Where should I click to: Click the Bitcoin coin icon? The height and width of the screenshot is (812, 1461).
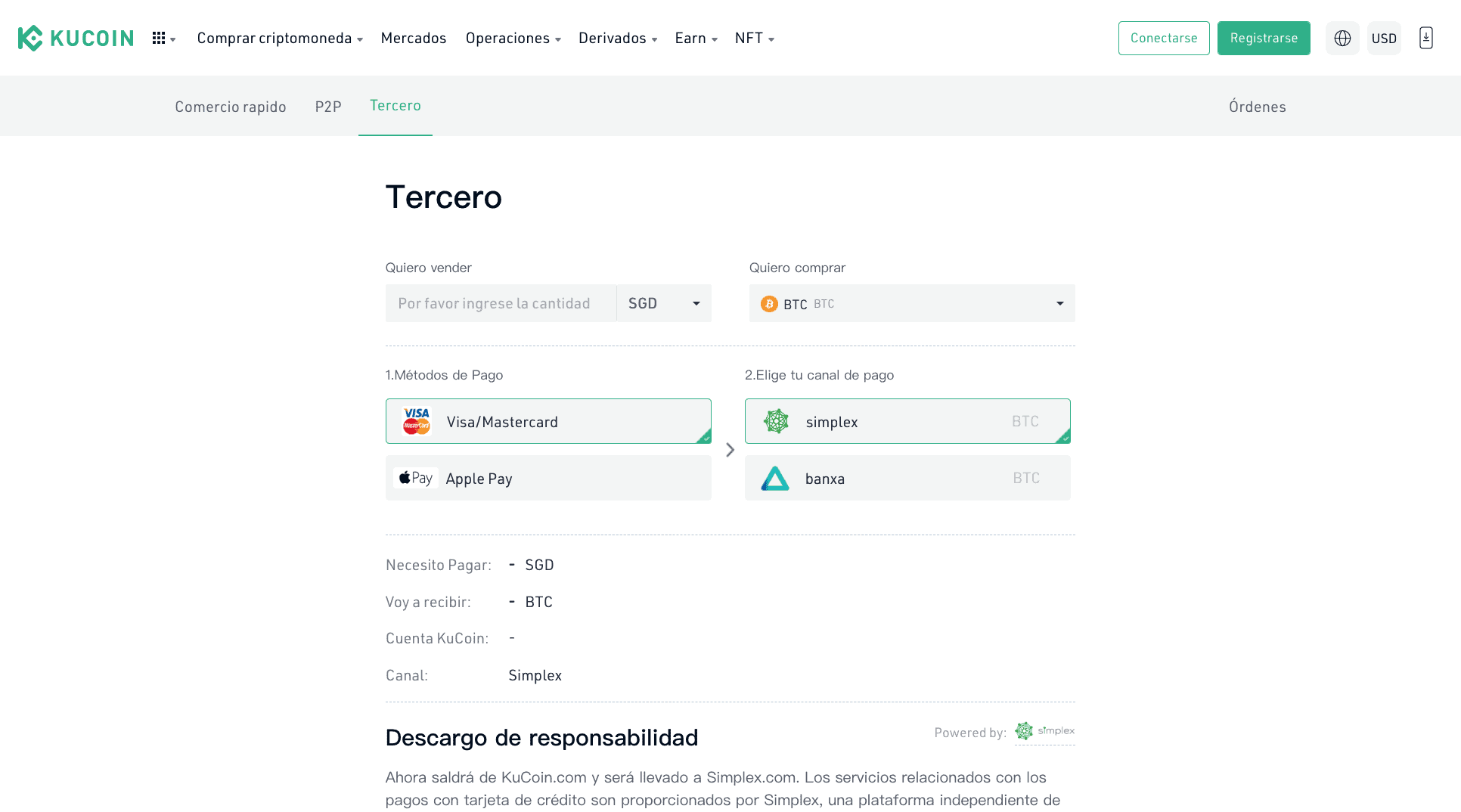(x=769, y=304)
